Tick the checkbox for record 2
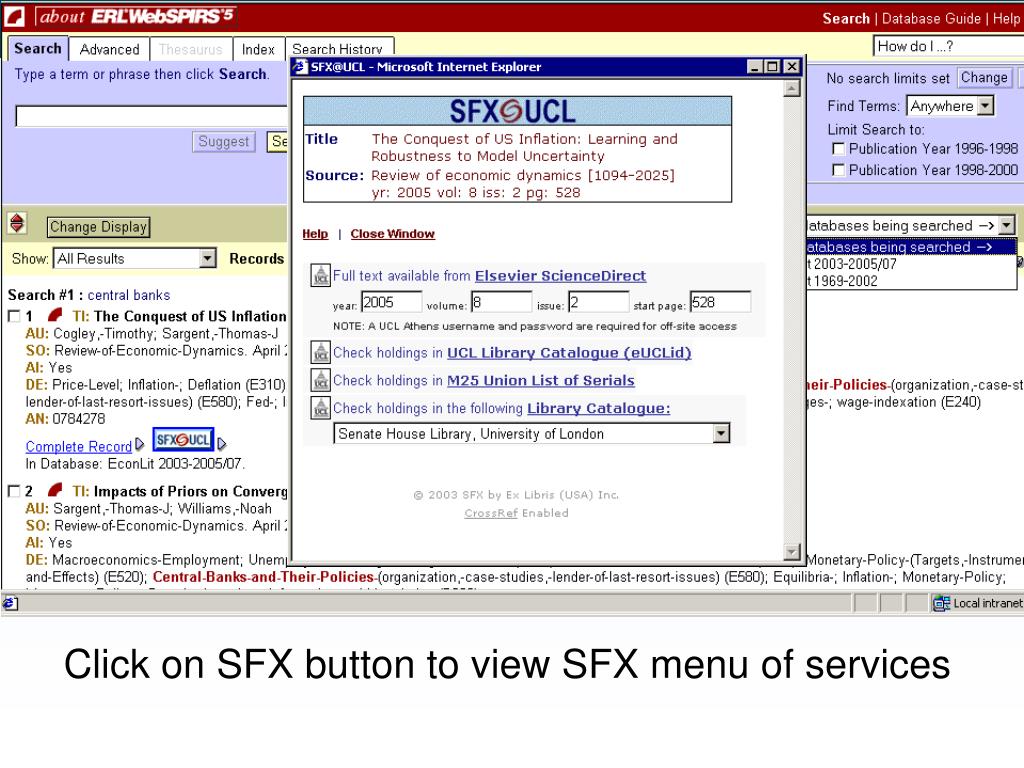The width and height of the screenshot is (1024, 768). [x=14, y=491]
